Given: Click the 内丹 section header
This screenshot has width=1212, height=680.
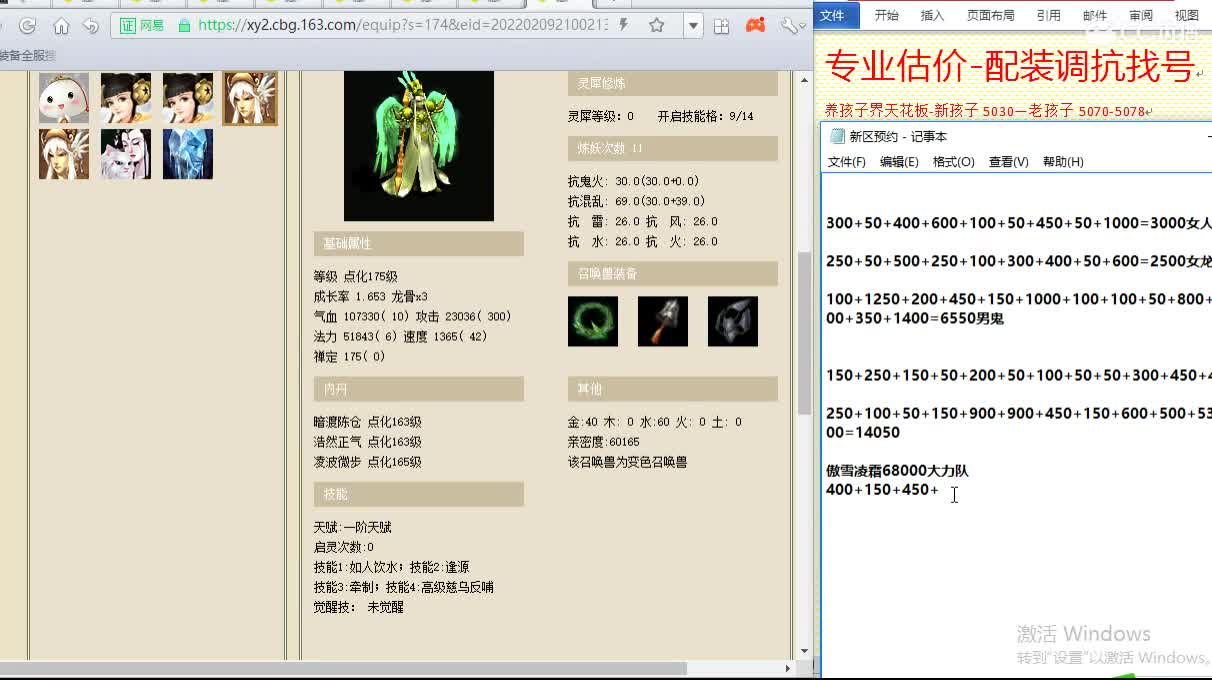Looking at the screenshot, I should [x=419, y=389].
